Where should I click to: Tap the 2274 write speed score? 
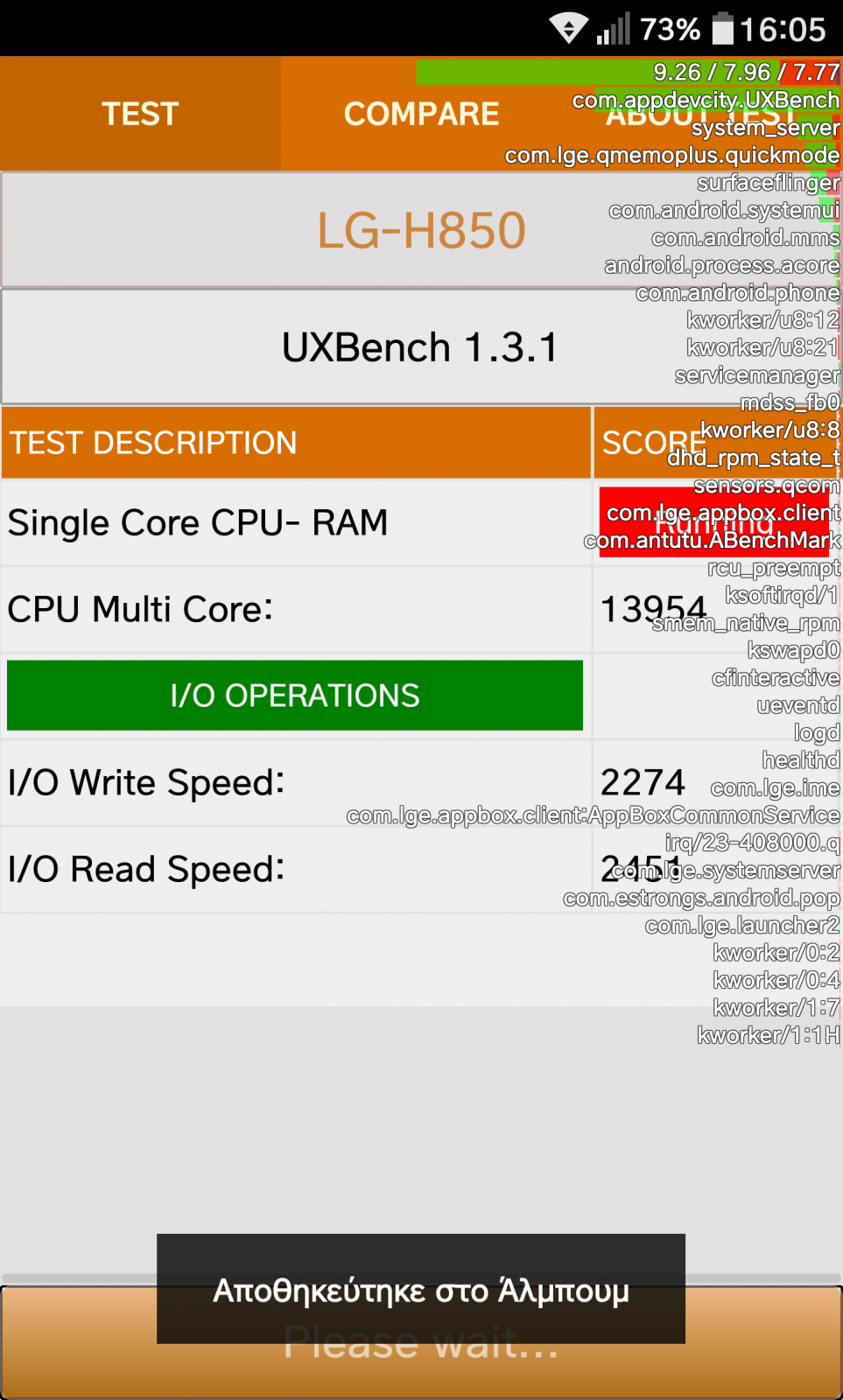tap(643, 782)
